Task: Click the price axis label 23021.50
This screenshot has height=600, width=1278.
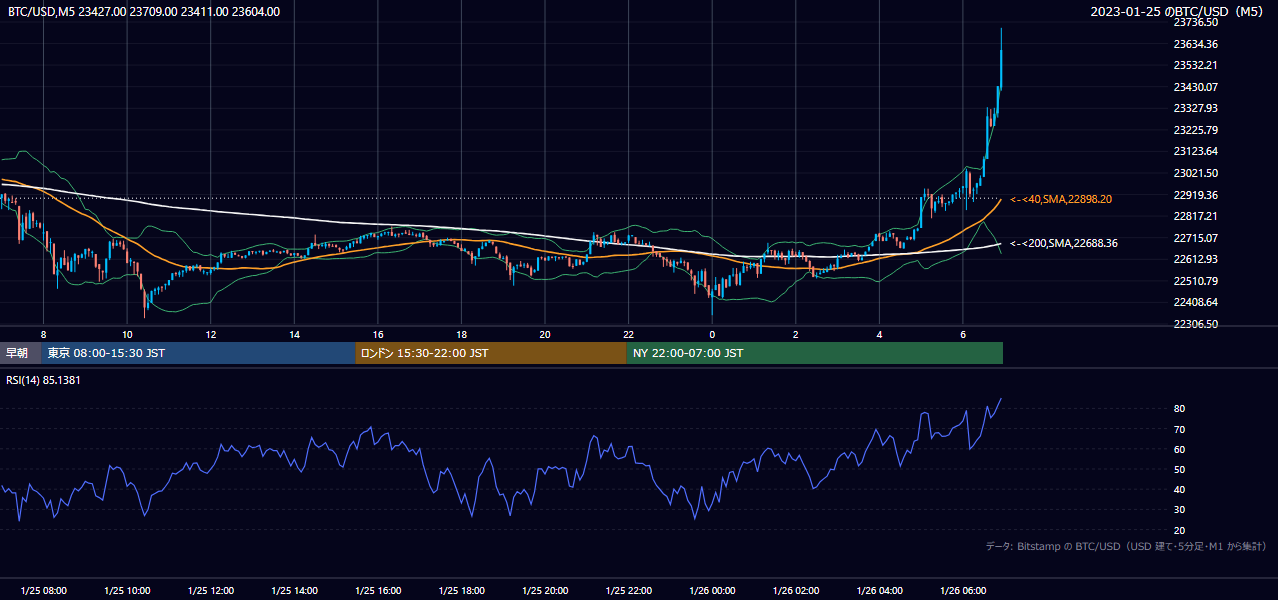Action: [x=1195, y=173]
